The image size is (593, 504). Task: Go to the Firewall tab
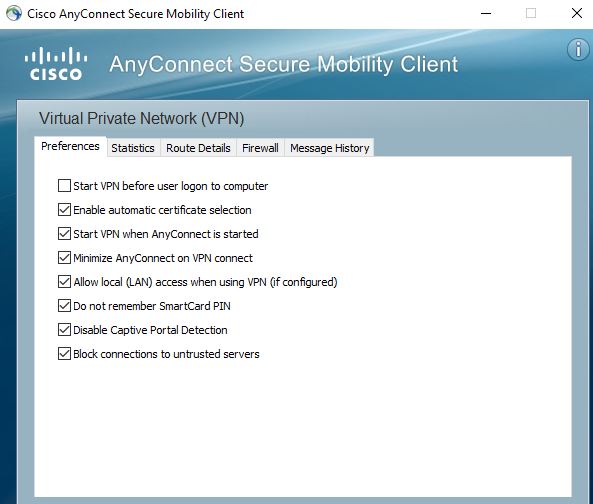coord(260,148)
